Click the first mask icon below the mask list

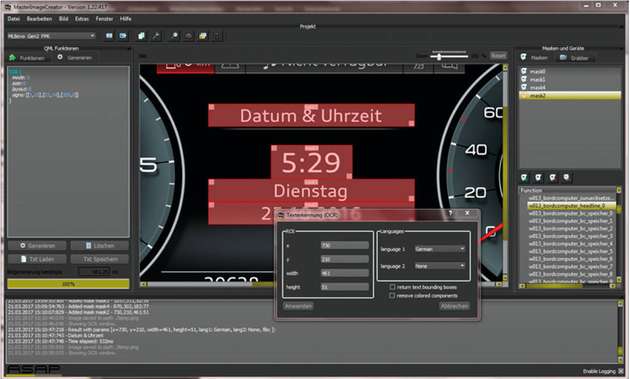click(x=524, y=177)
